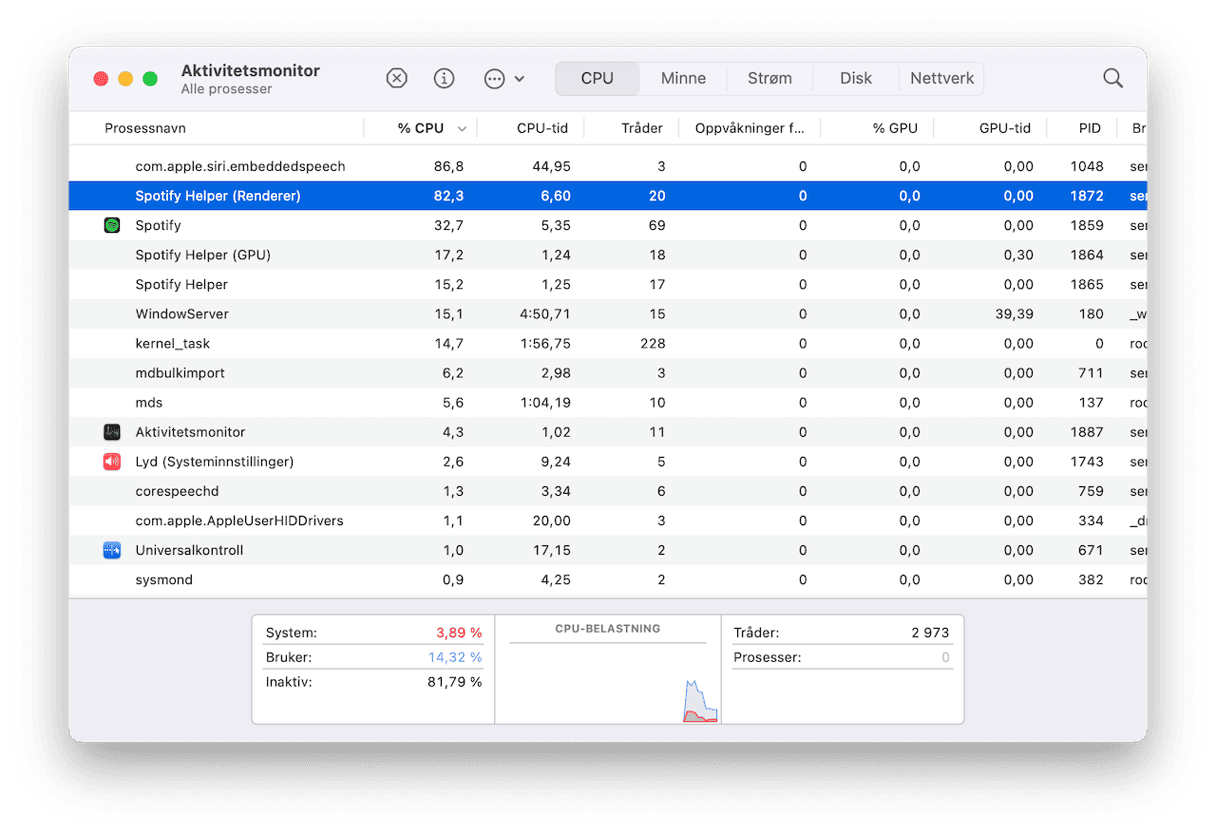
Task: Sort by the PID column header
Action: (x=1089, y=128)
